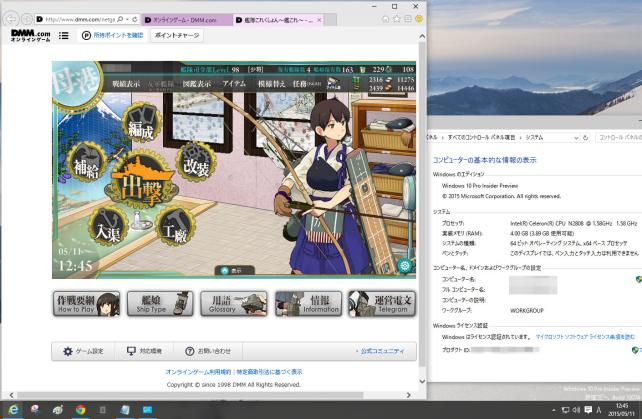The width and height of the screenshot is (642, 419).
Task: Click the horizontal scrollbar right arrow
Action: [408, 395]
